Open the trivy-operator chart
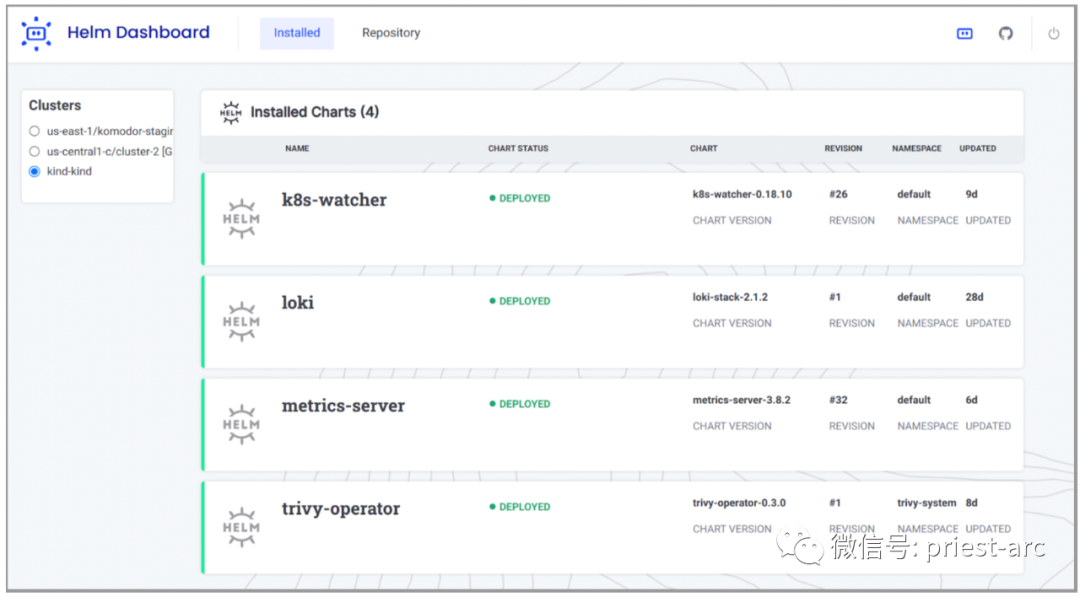The height and width of the screenshot is (597, 1080). [x=340, y=509]
